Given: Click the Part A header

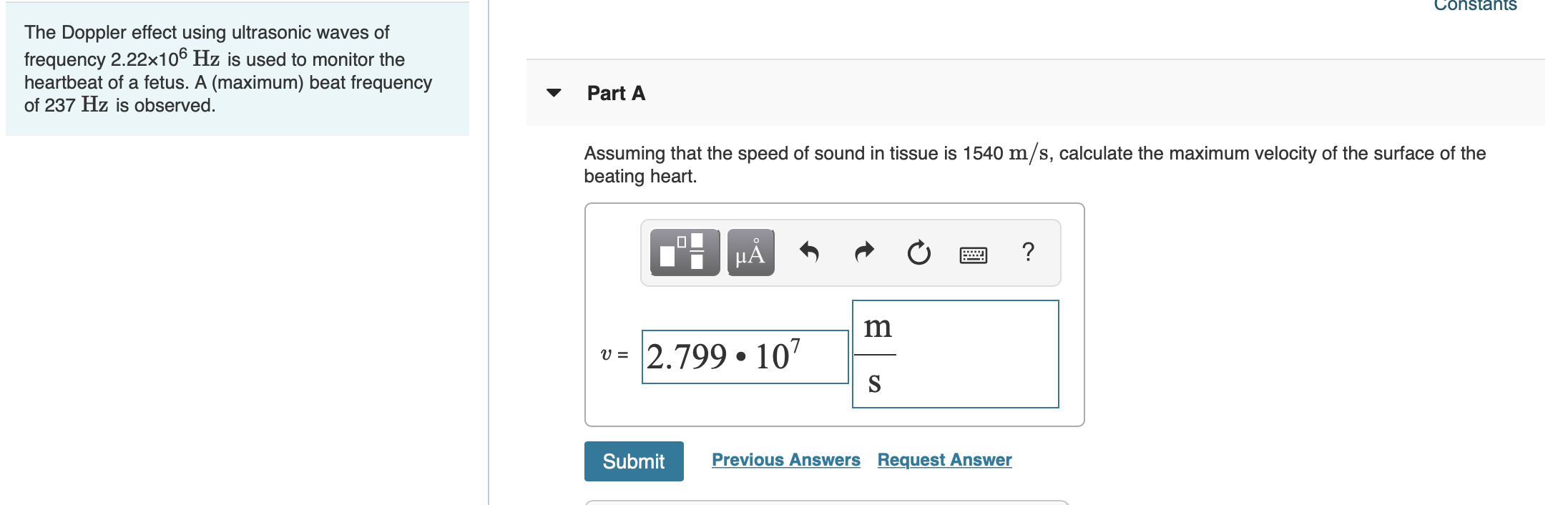Looking at the screenshot, I should (x=616, y=93).
